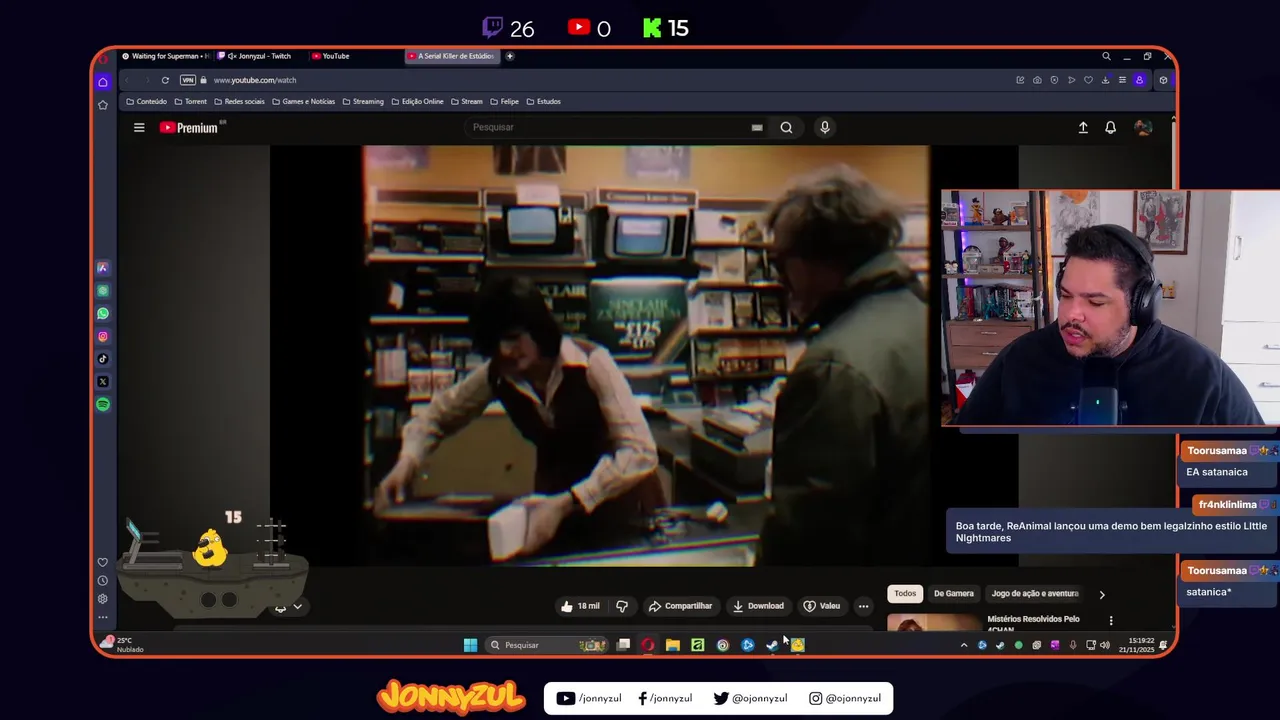Show more filter chips with arrow
The image size is (1280, 720).
[x=1102, y=594]
